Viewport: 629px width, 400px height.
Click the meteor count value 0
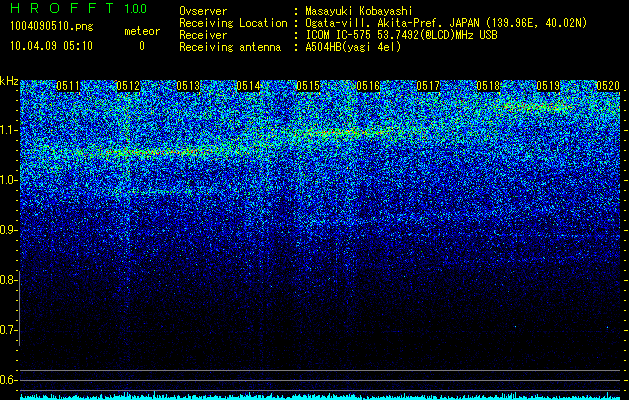click(142, 46)
